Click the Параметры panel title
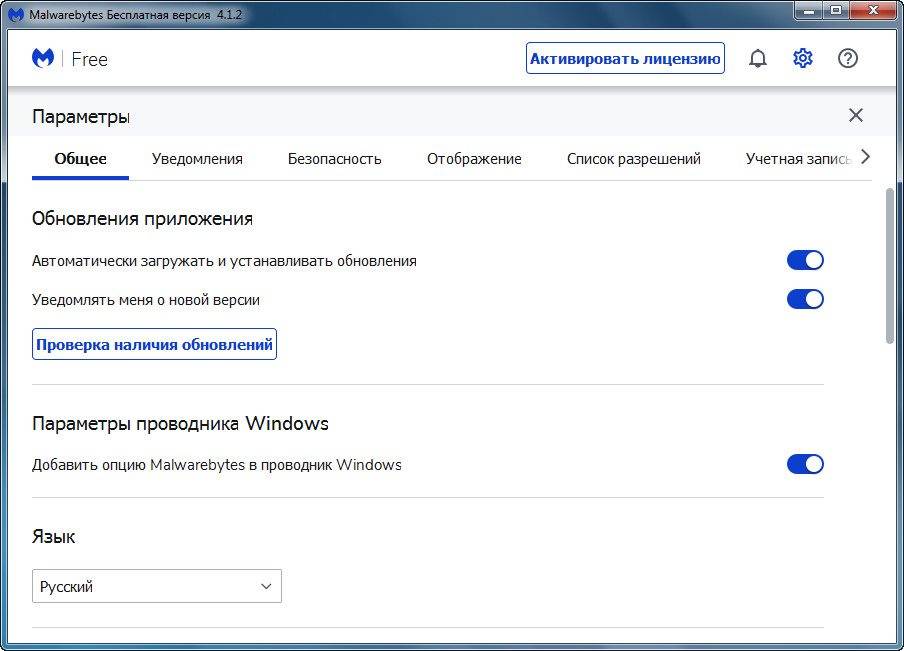The image size is (904, 651). pos(81,116)
